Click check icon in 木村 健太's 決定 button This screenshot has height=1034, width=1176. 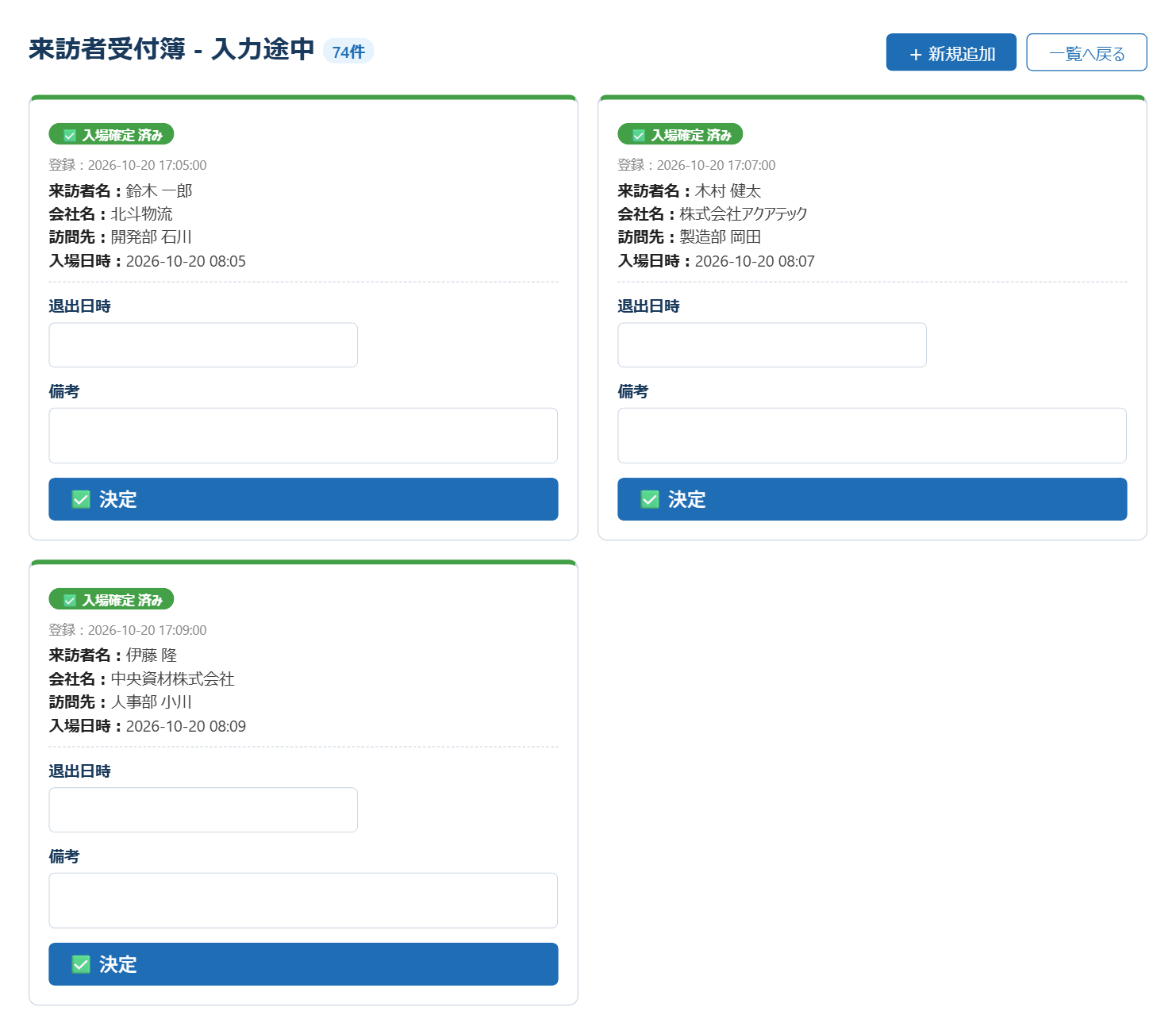650,499
